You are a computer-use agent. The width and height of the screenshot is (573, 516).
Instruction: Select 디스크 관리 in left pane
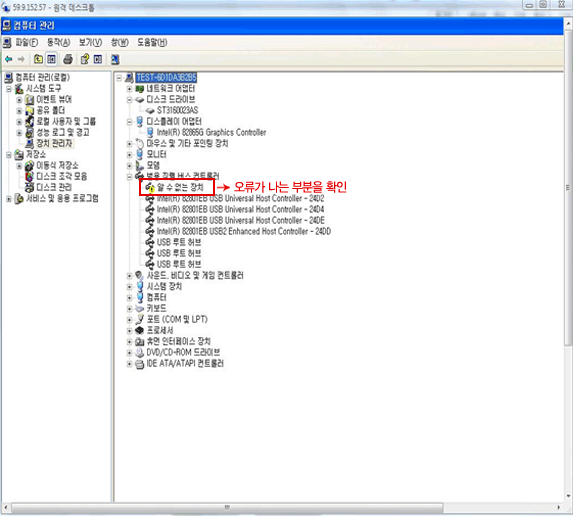(54, 187)
